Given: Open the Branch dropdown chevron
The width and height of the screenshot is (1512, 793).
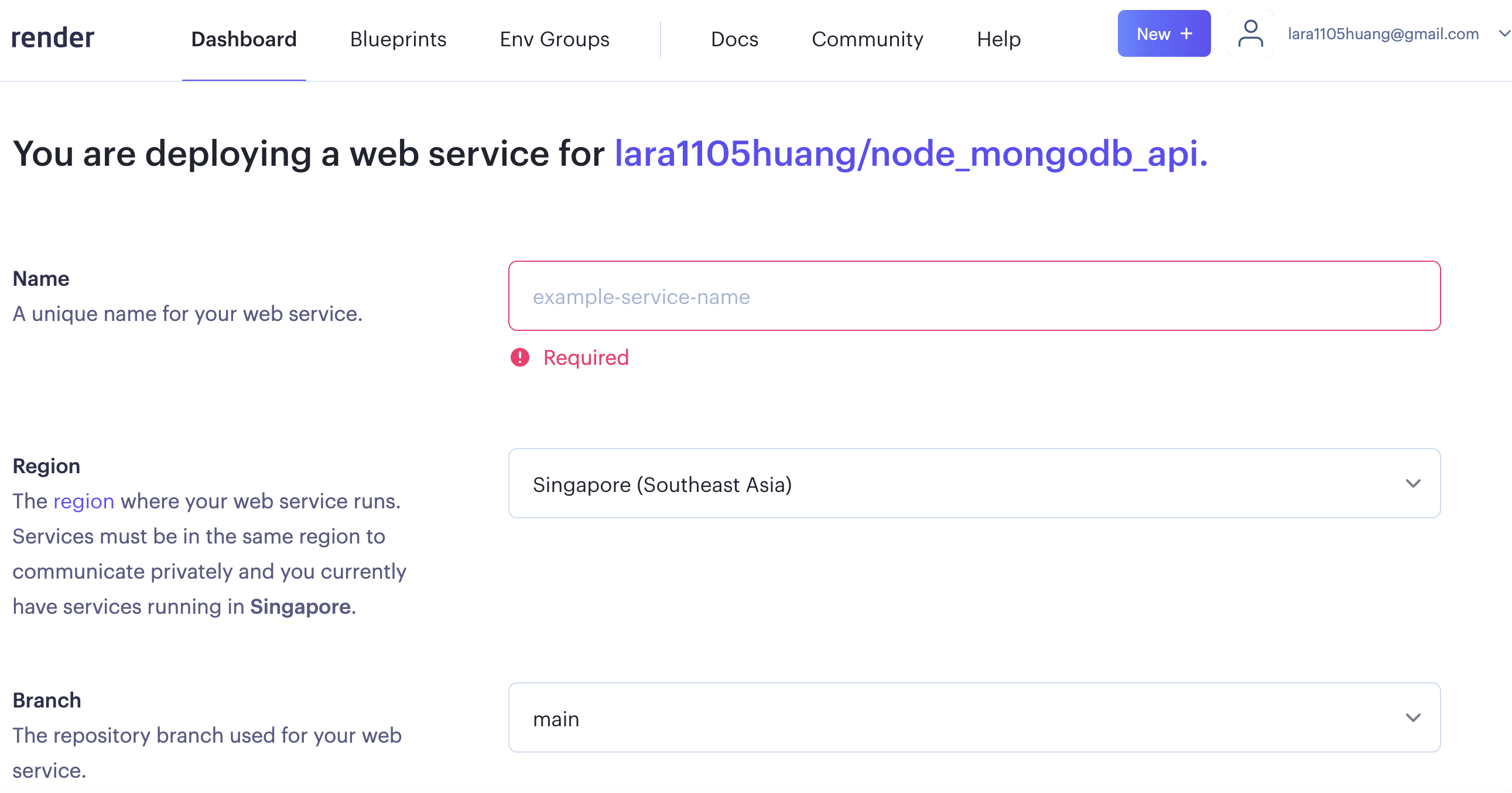Looking at the screenshot, I should point(1412,717).
